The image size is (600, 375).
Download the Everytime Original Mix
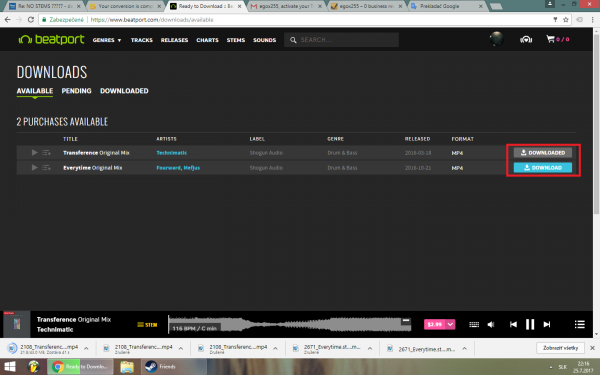tap(543, 168)
